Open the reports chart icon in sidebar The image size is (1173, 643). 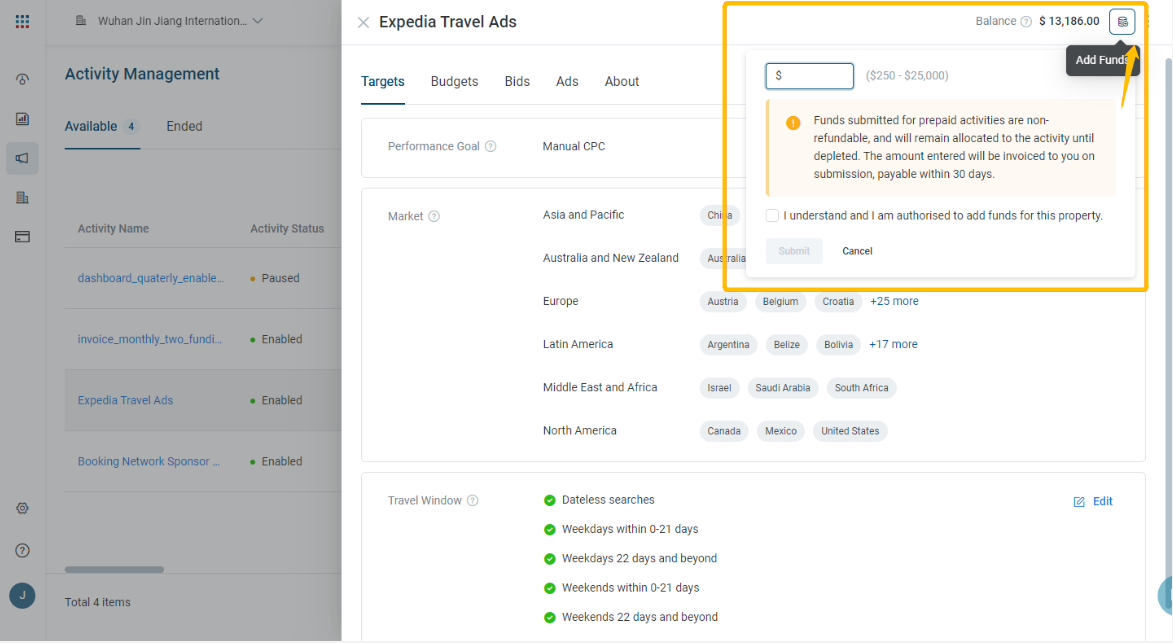(x=22, y=119)
